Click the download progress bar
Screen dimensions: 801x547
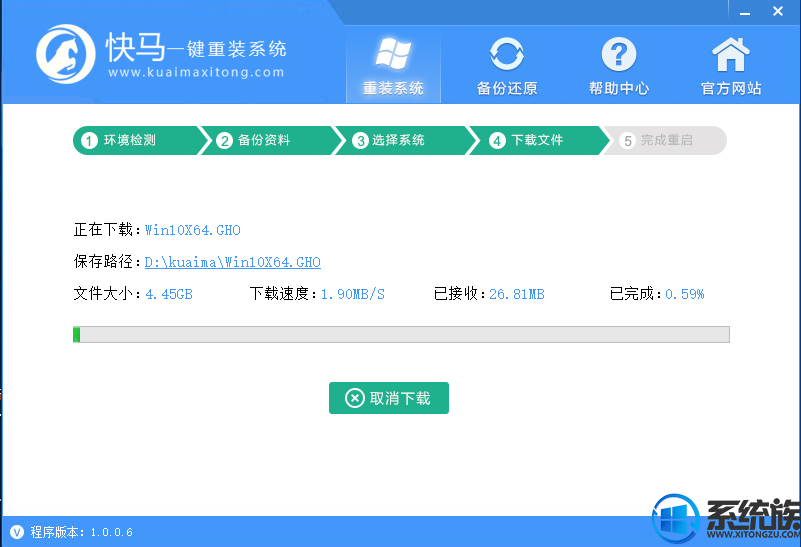point(401,335)
